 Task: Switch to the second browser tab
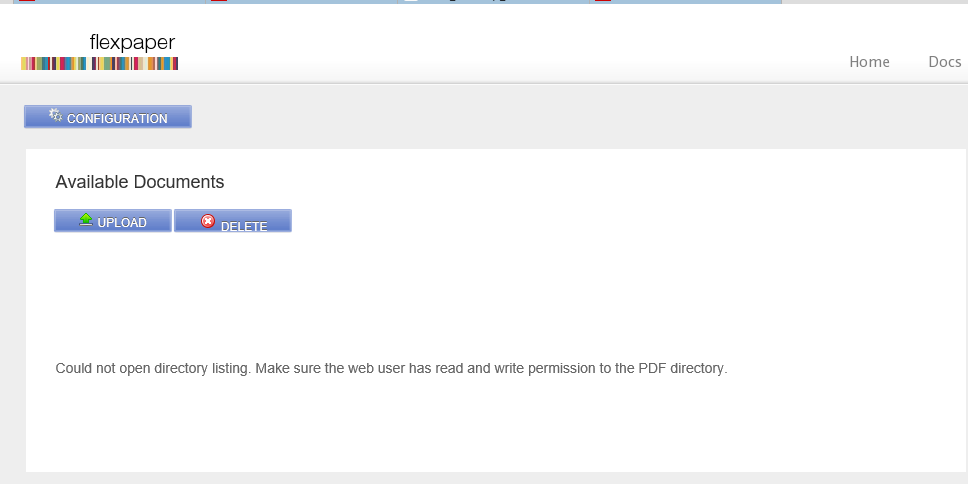pos(301,2)
